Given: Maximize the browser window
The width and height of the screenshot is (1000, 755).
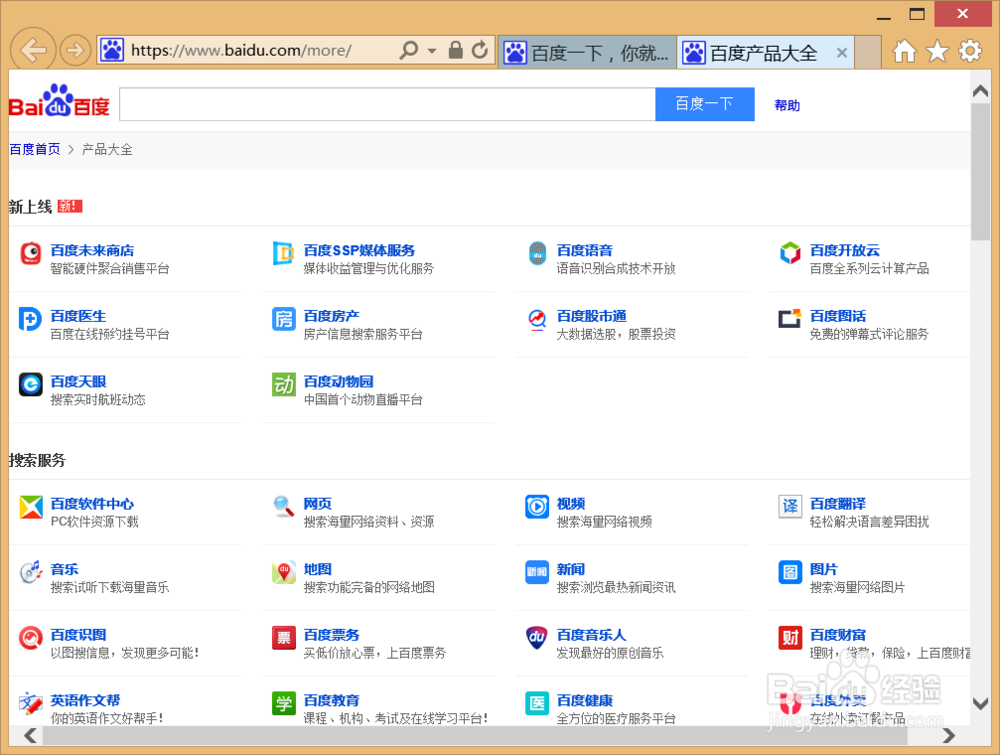Looking at the screenshot, I should (917, 14).
